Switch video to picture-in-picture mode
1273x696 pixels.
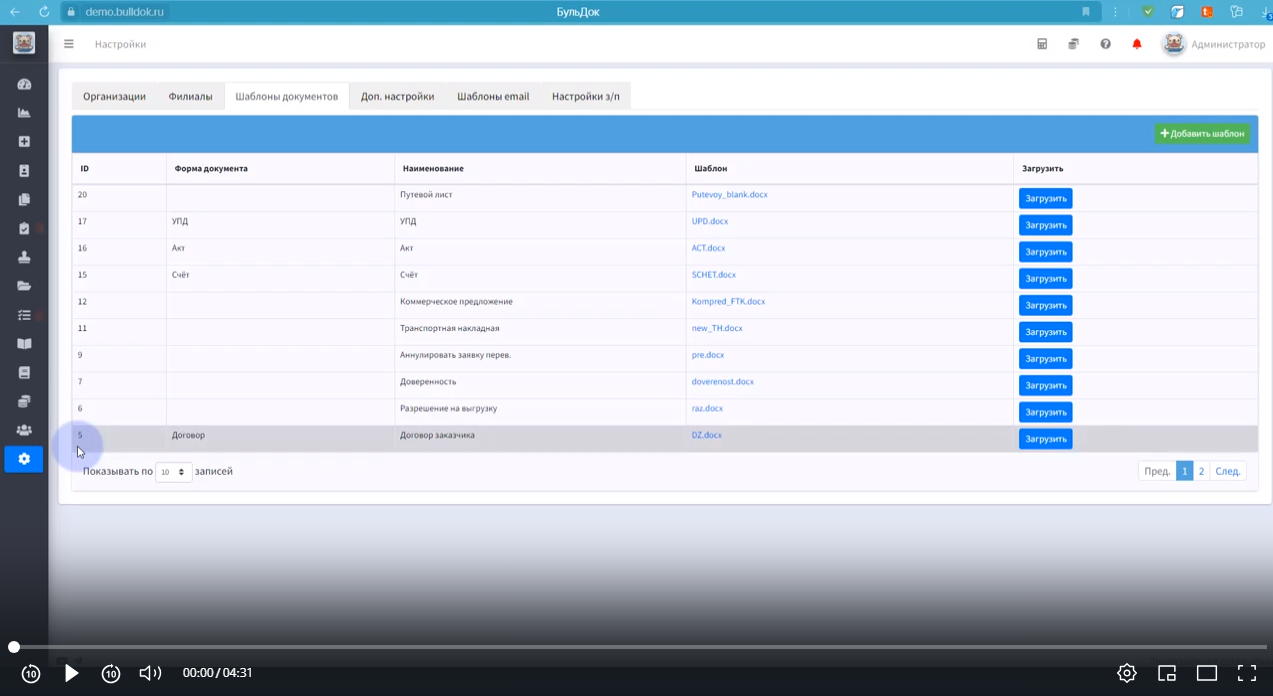(x=1167, y=673)
